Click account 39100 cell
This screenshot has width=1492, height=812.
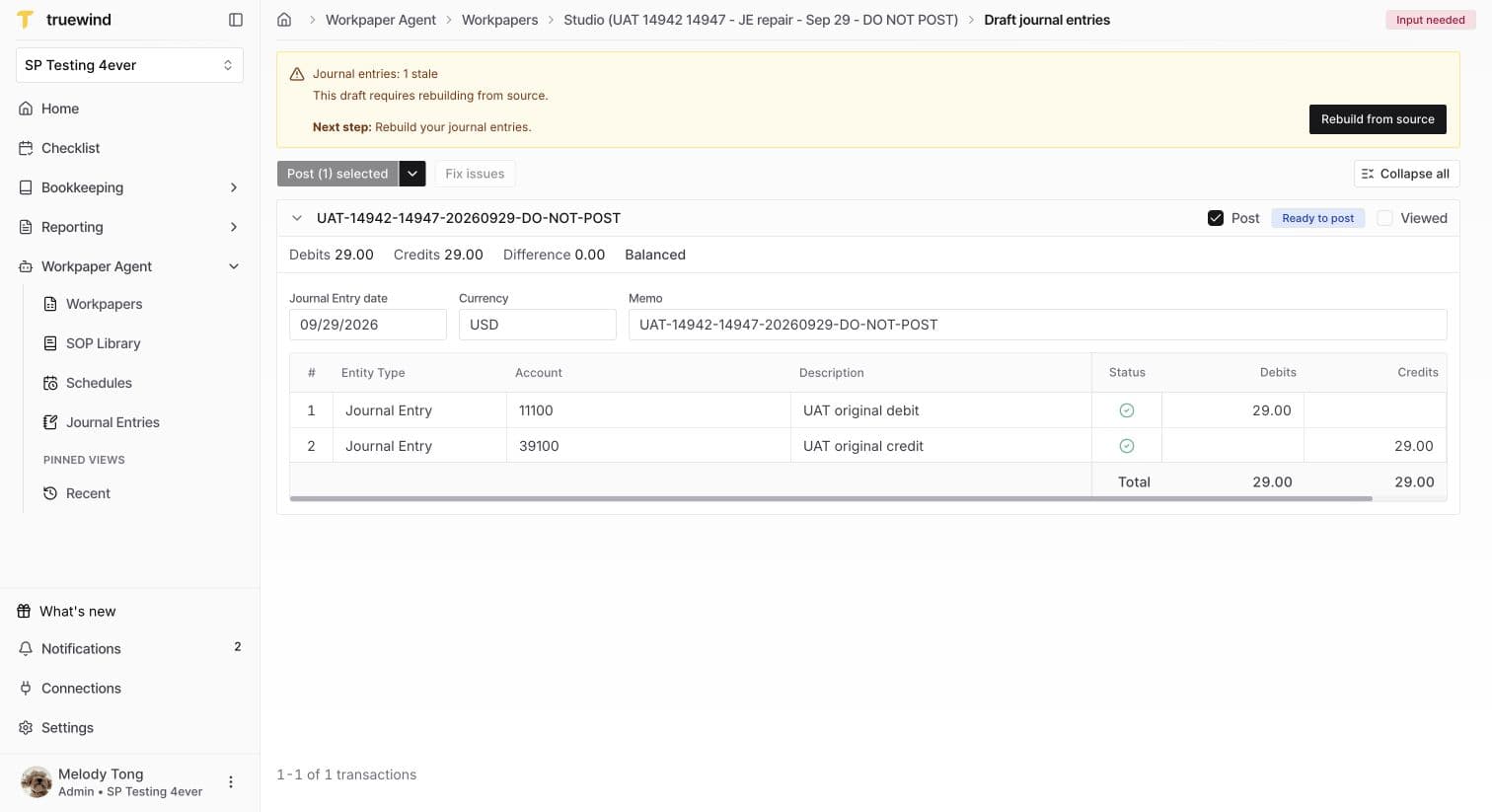tap(648, 446)
